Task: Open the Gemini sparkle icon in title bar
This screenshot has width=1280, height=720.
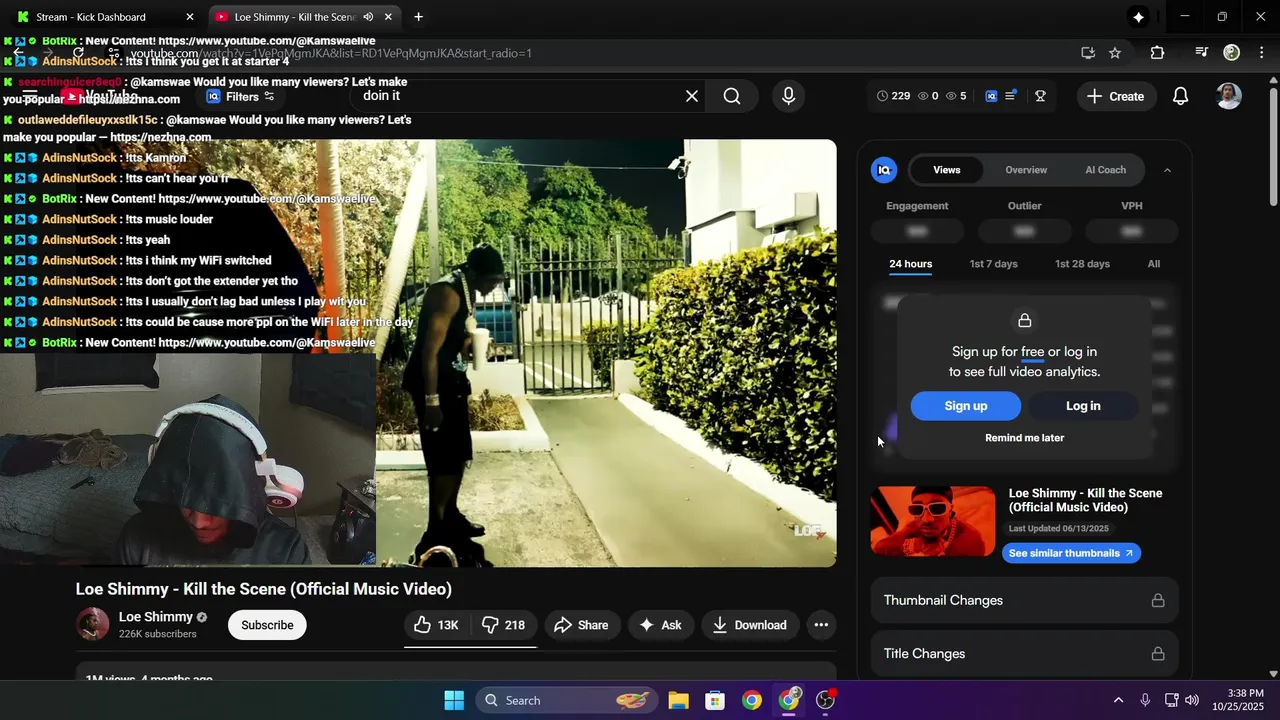Action: (1138, 17)
